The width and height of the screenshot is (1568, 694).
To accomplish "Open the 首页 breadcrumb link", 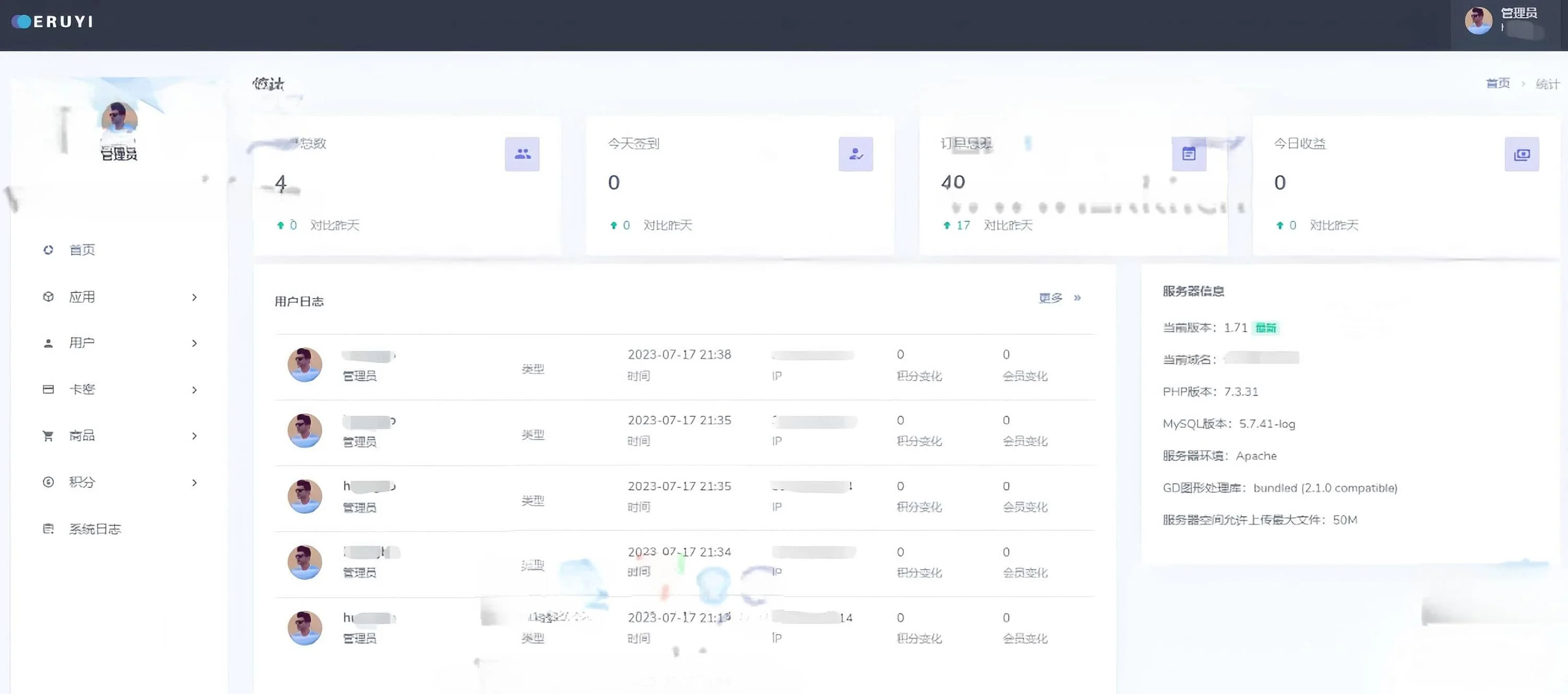I will [x=1498, y=83].
